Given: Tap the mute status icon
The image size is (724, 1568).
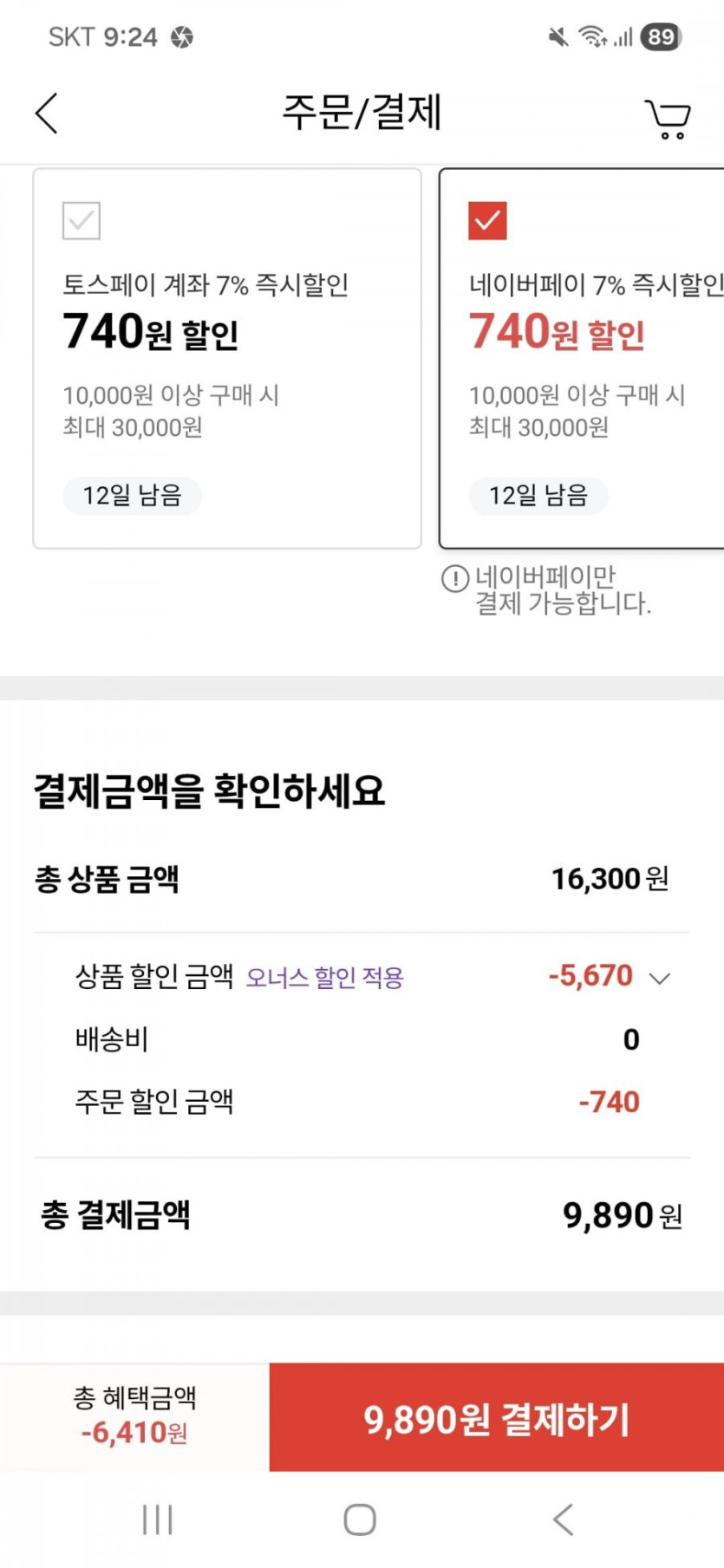Looking at the screenshot, I should coord(558,36).
